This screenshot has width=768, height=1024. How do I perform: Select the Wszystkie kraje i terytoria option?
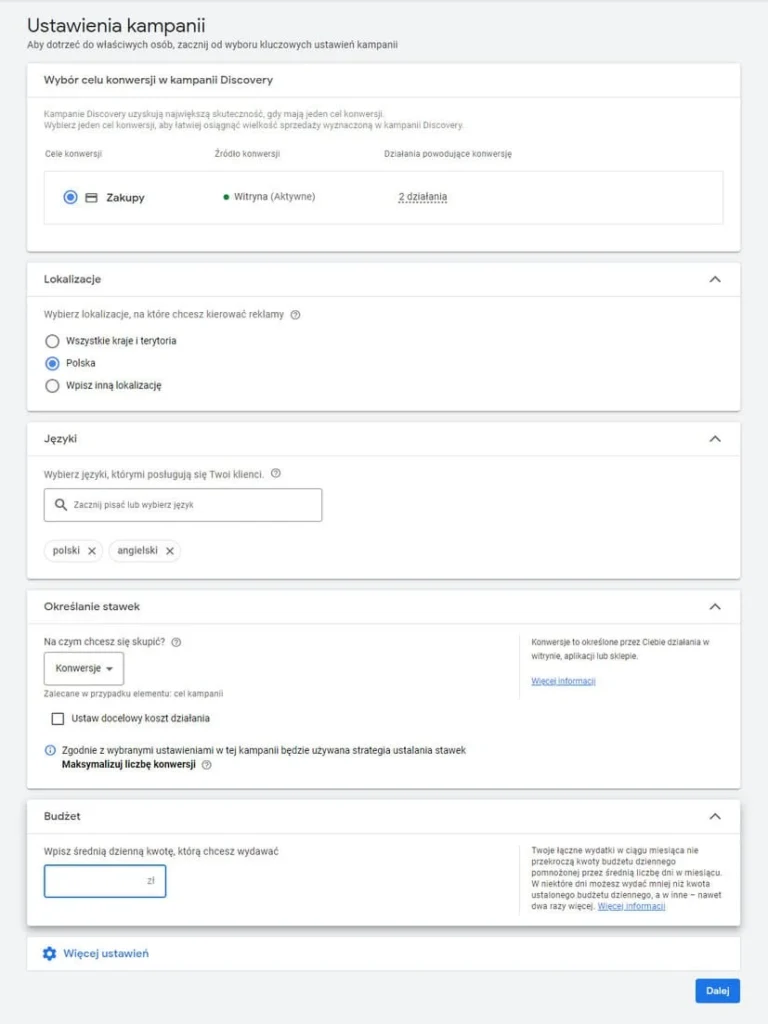(x=51, y=340)
